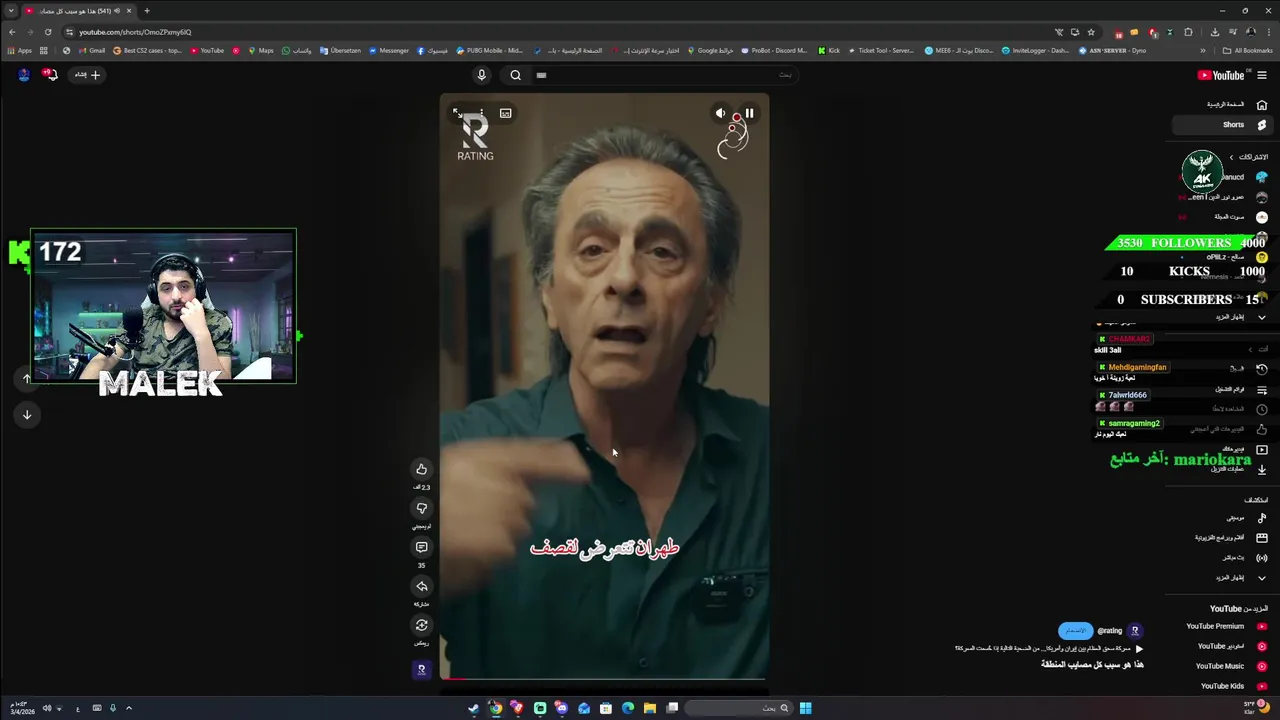Open the Maps bookmark

(260, 50)
